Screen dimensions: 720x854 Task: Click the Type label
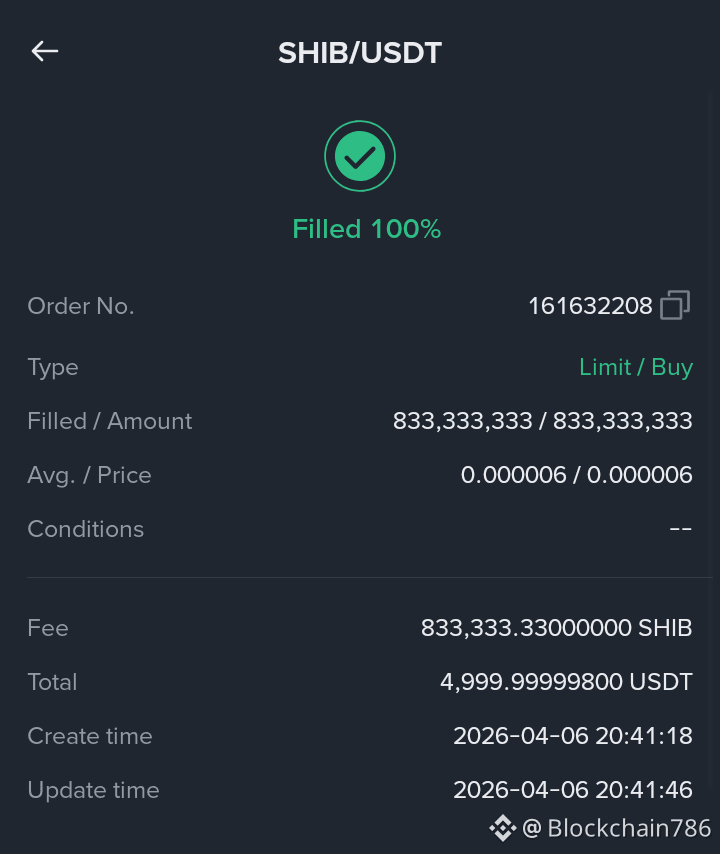[x=53, y=368]
